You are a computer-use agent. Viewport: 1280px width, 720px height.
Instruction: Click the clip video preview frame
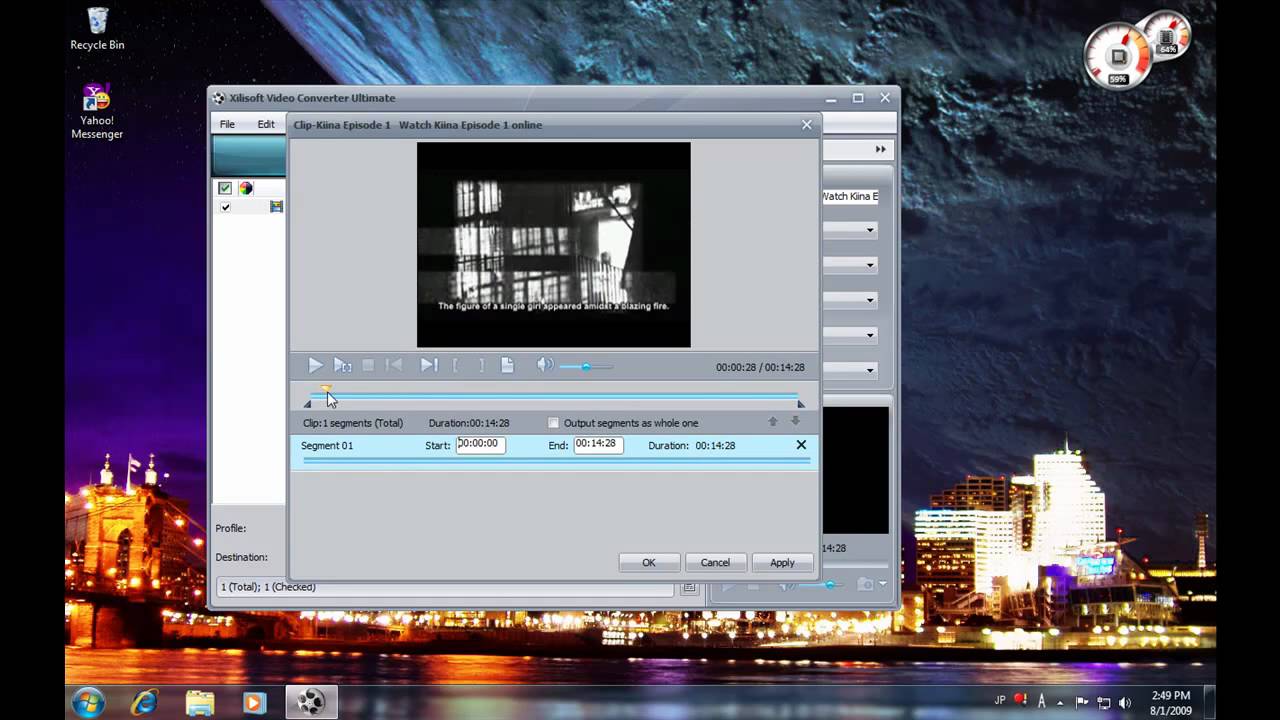point(553,245)
